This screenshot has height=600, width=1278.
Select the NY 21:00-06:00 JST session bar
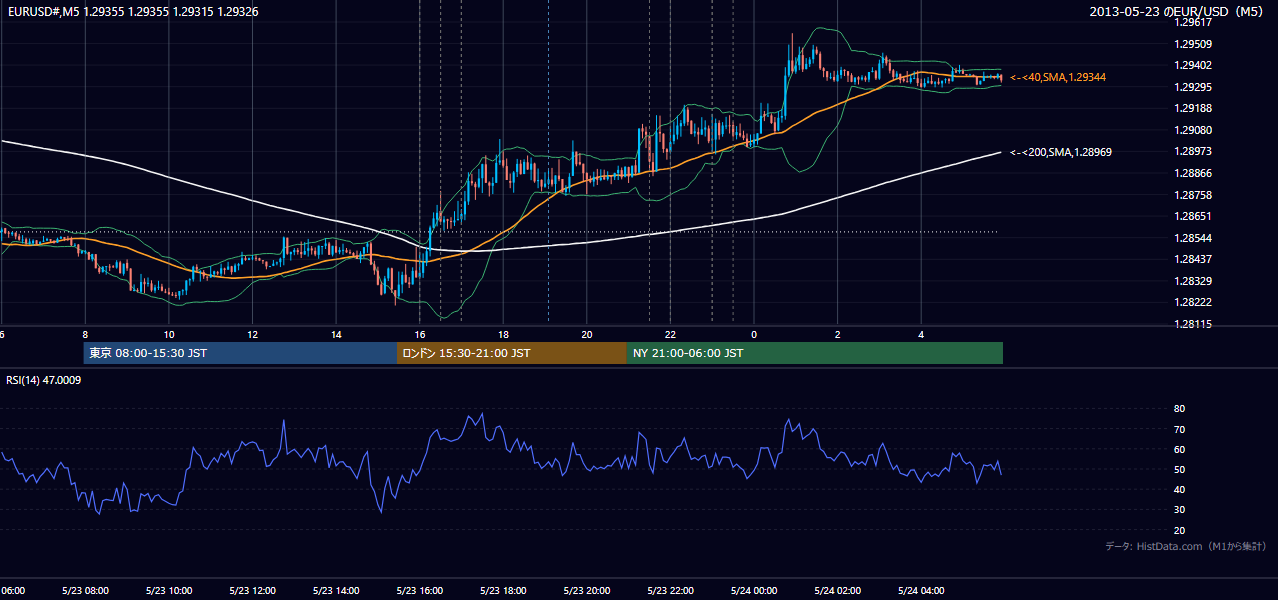click(815, 353)
